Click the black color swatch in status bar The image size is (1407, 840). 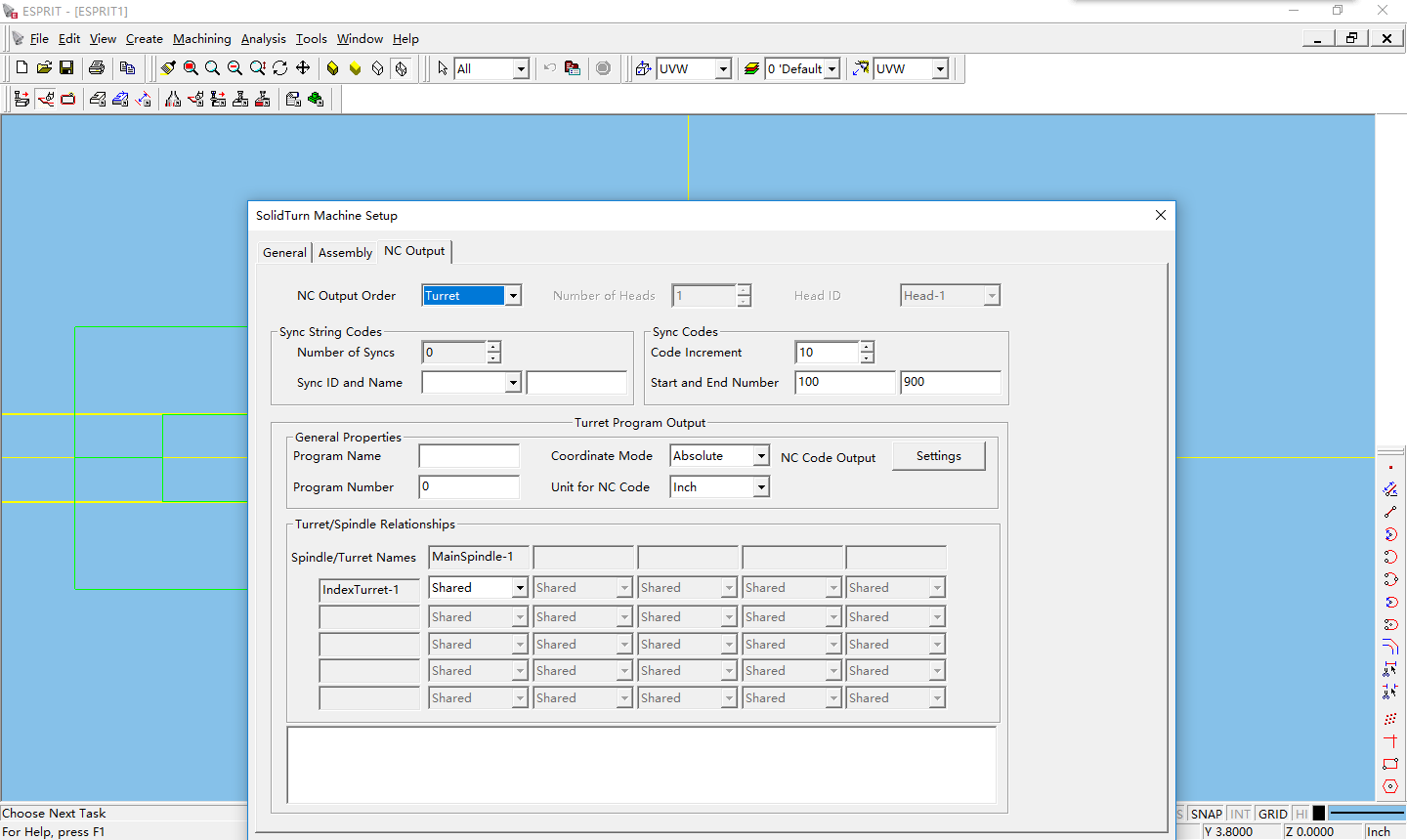pos(1319,814)
